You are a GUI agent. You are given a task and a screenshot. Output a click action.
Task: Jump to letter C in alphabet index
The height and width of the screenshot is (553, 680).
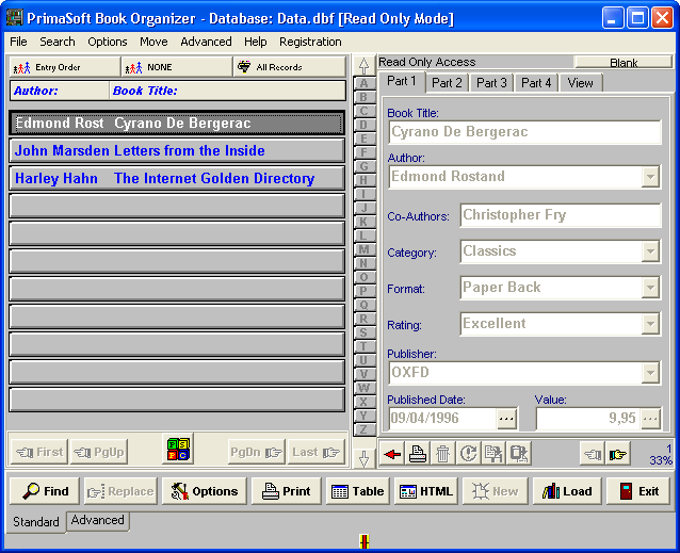[364, 111]
